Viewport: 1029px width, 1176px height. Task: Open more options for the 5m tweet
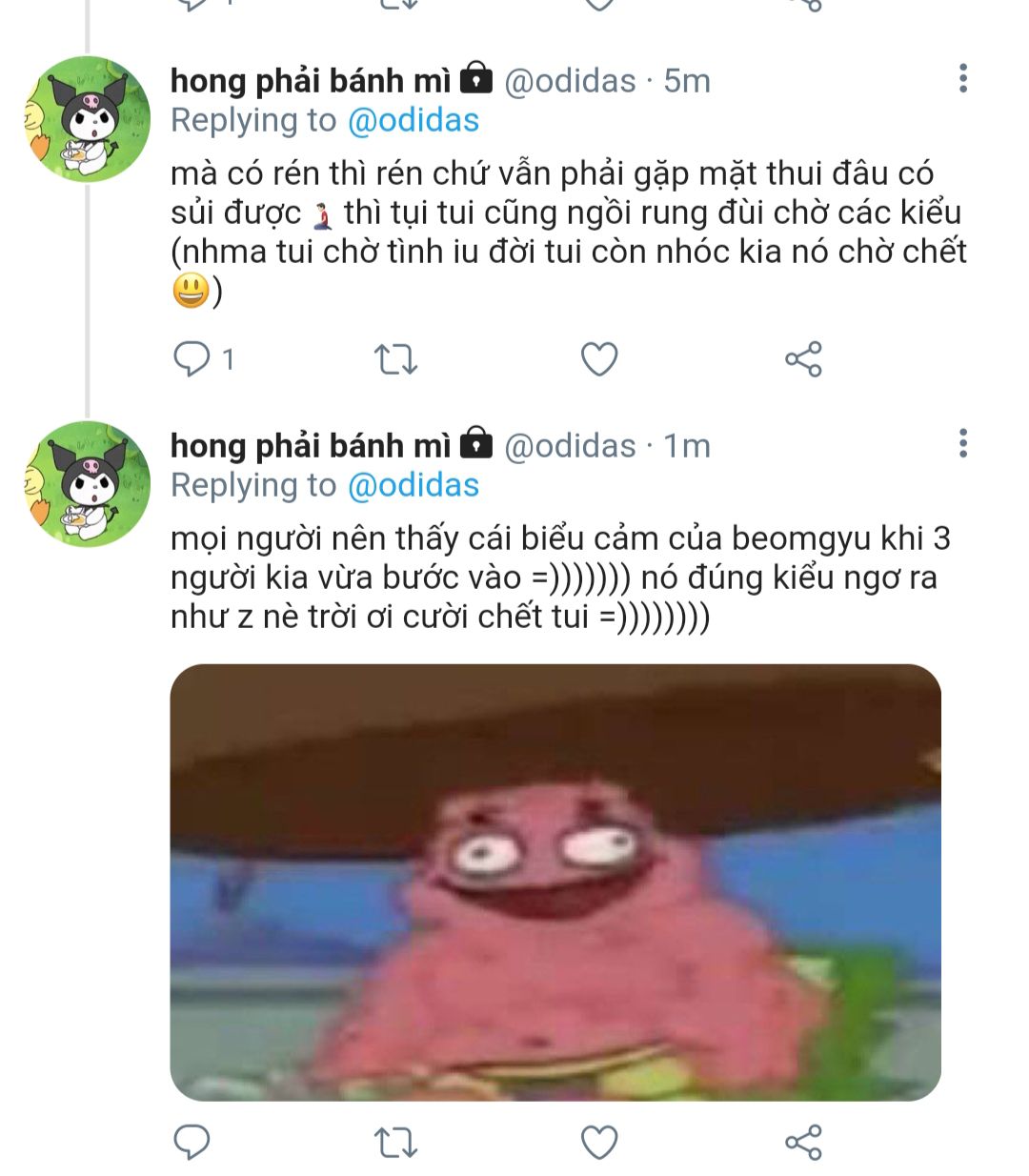tap(963, 79)
